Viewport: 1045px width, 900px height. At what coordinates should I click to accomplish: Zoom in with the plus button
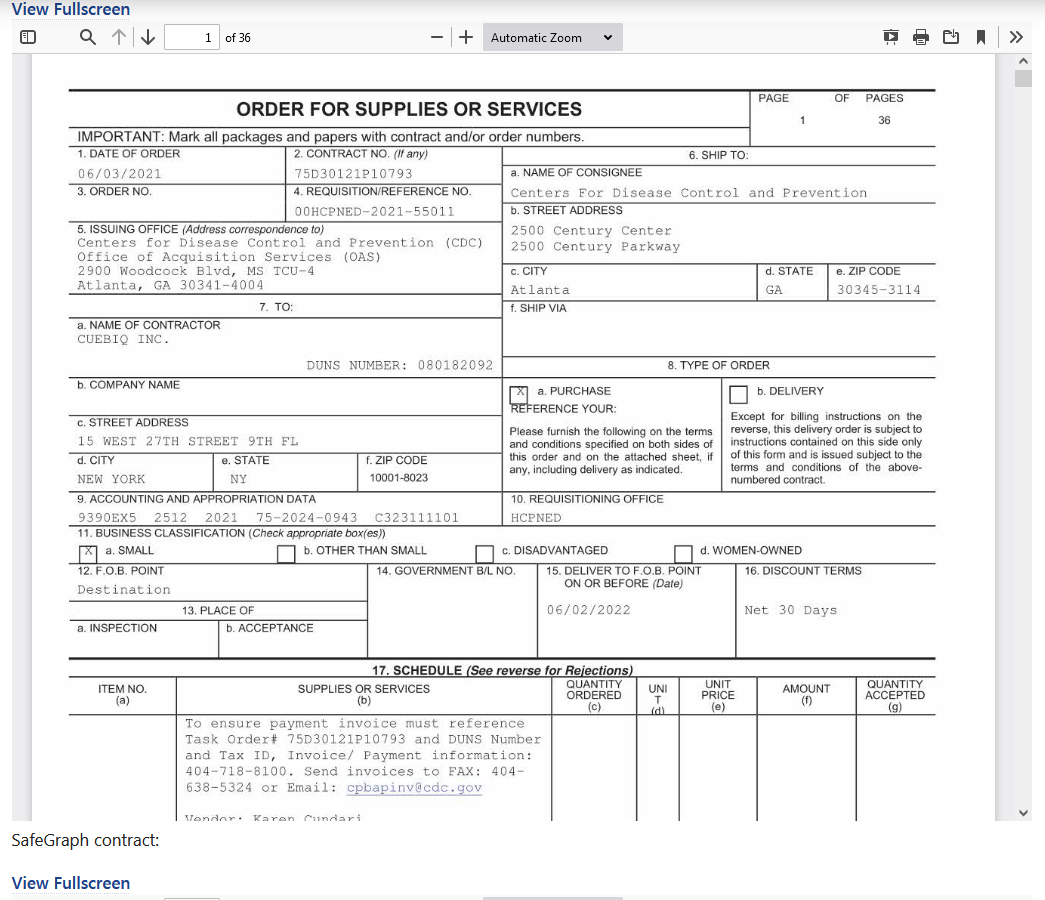[466, 37]
